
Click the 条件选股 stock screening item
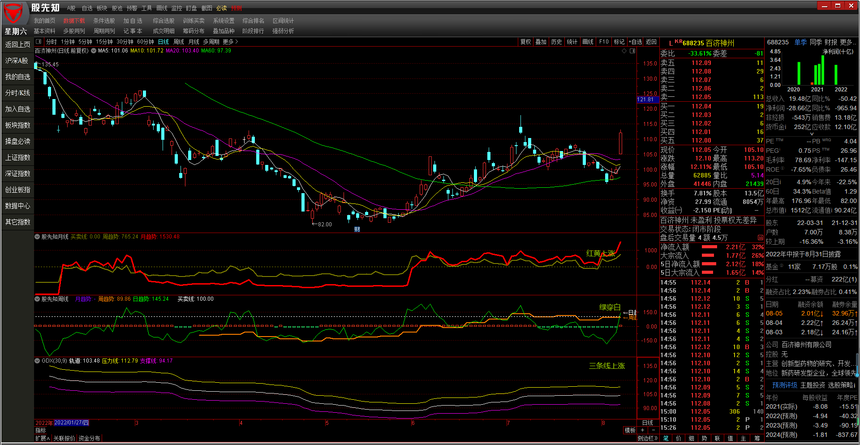click(x=104, y=20)
